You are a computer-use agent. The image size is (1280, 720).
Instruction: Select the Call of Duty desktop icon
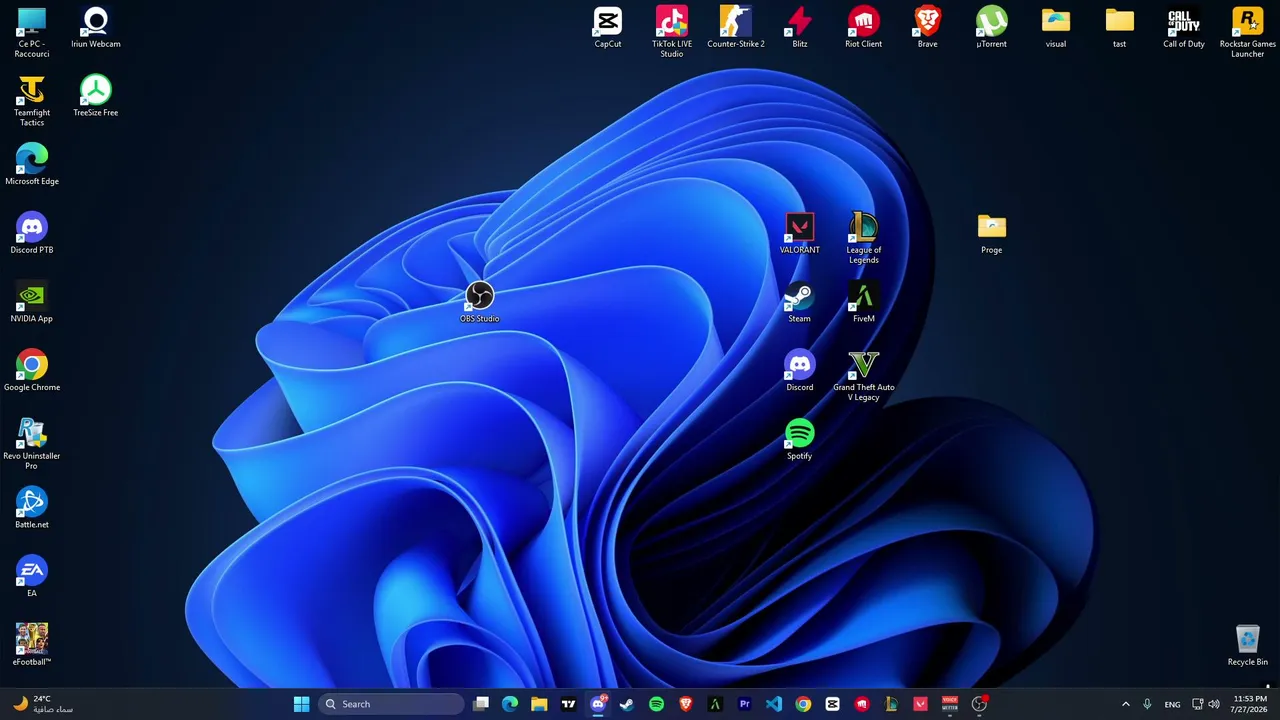click(1184, 27)
